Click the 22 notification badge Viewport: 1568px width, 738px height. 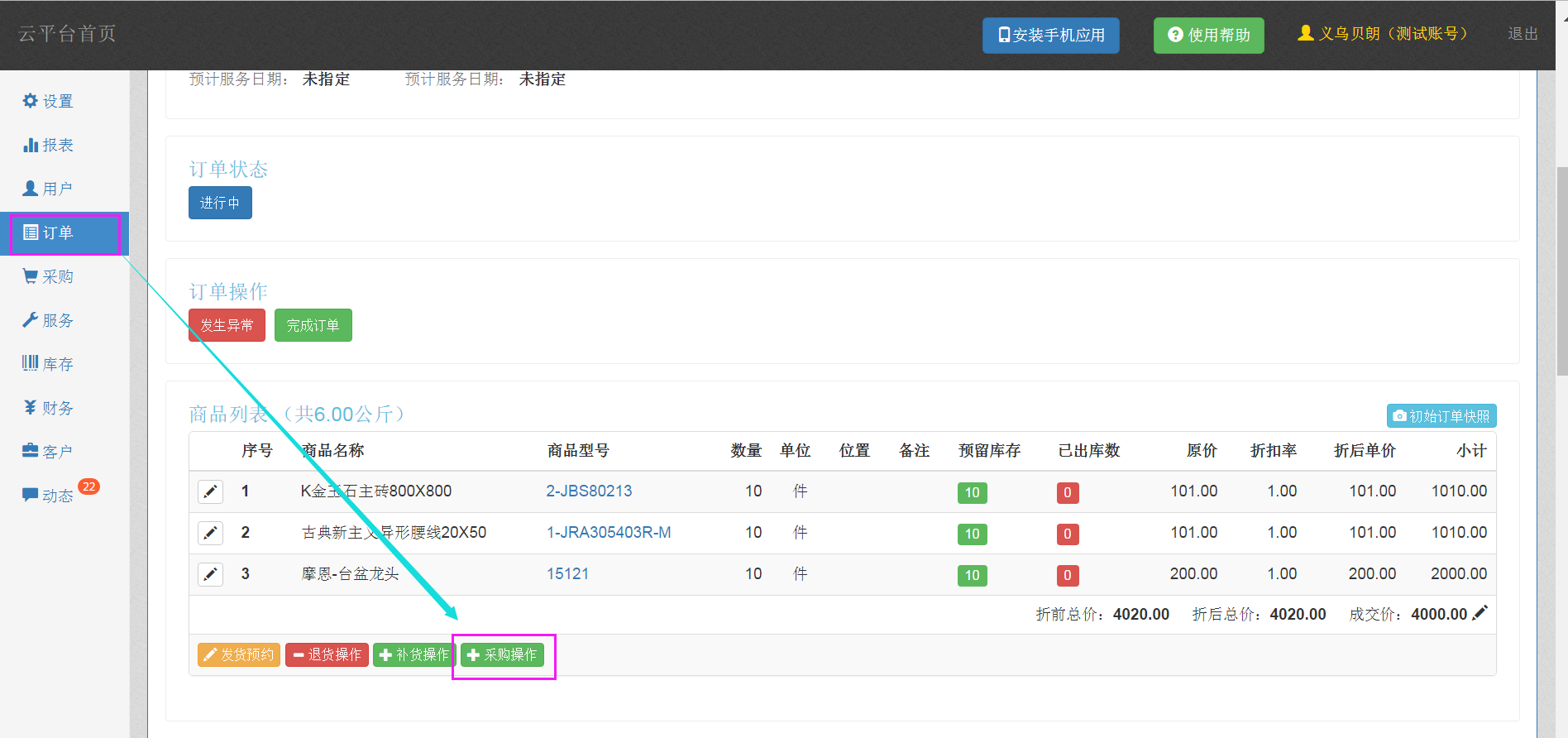point(89,486)
